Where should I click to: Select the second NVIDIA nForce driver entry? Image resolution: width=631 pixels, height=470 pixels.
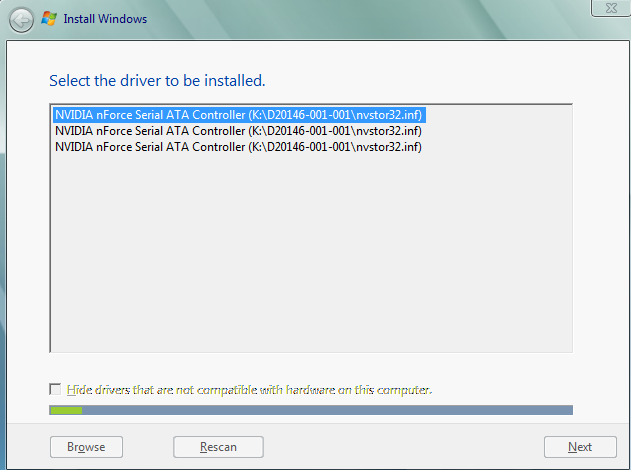click(x=238, y=131)
